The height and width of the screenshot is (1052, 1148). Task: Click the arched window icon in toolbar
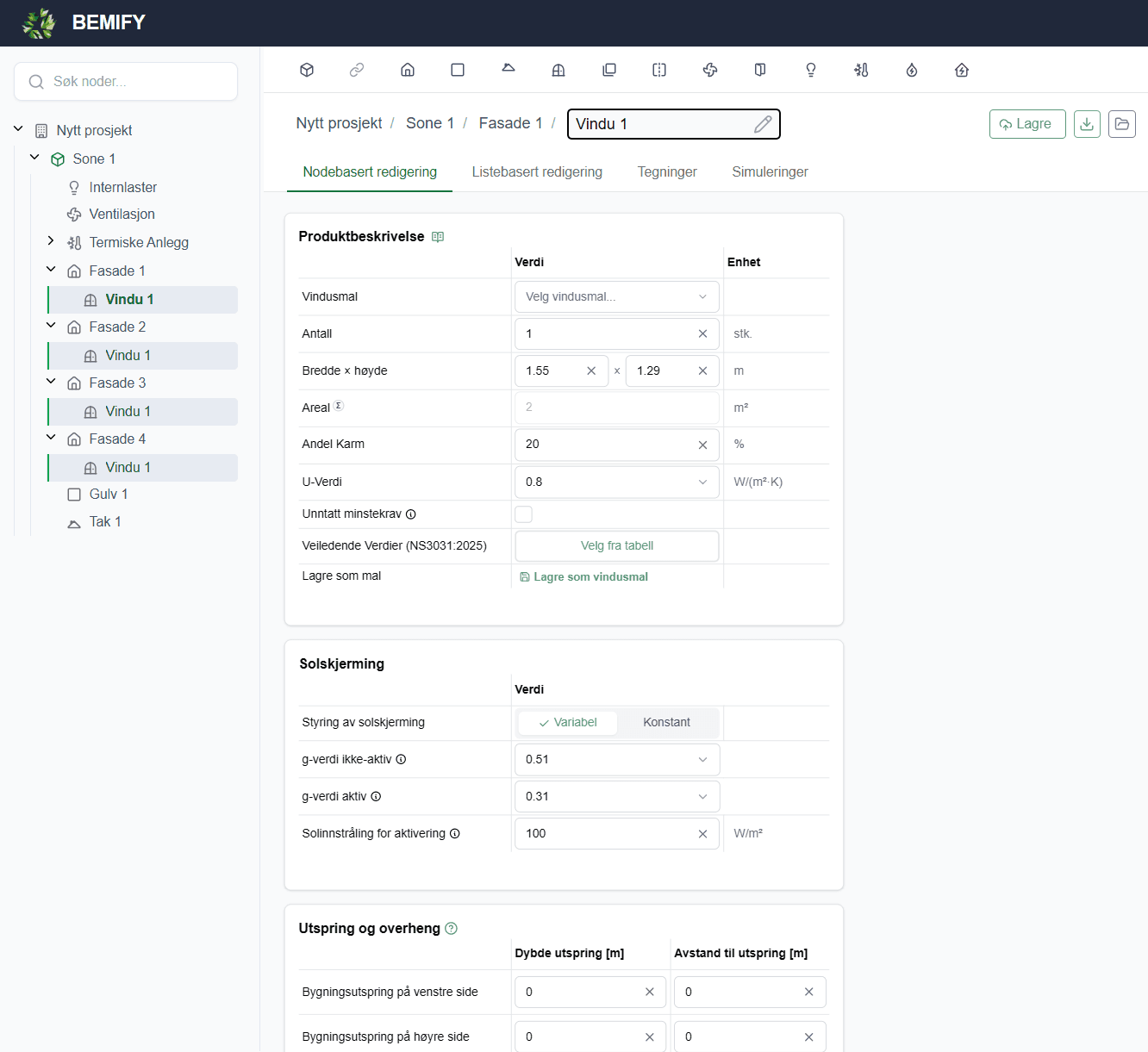[x=558, y=70]
